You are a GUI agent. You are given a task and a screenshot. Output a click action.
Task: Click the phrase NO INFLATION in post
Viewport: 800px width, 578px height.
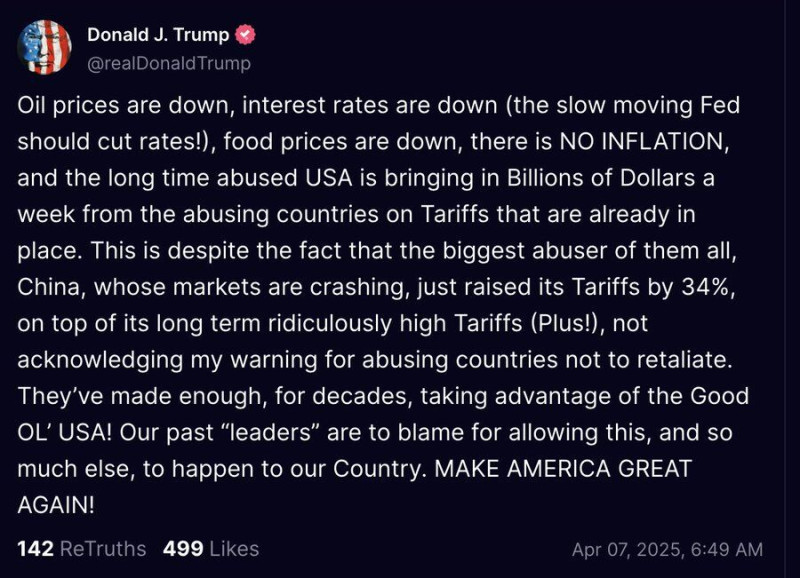644,142
